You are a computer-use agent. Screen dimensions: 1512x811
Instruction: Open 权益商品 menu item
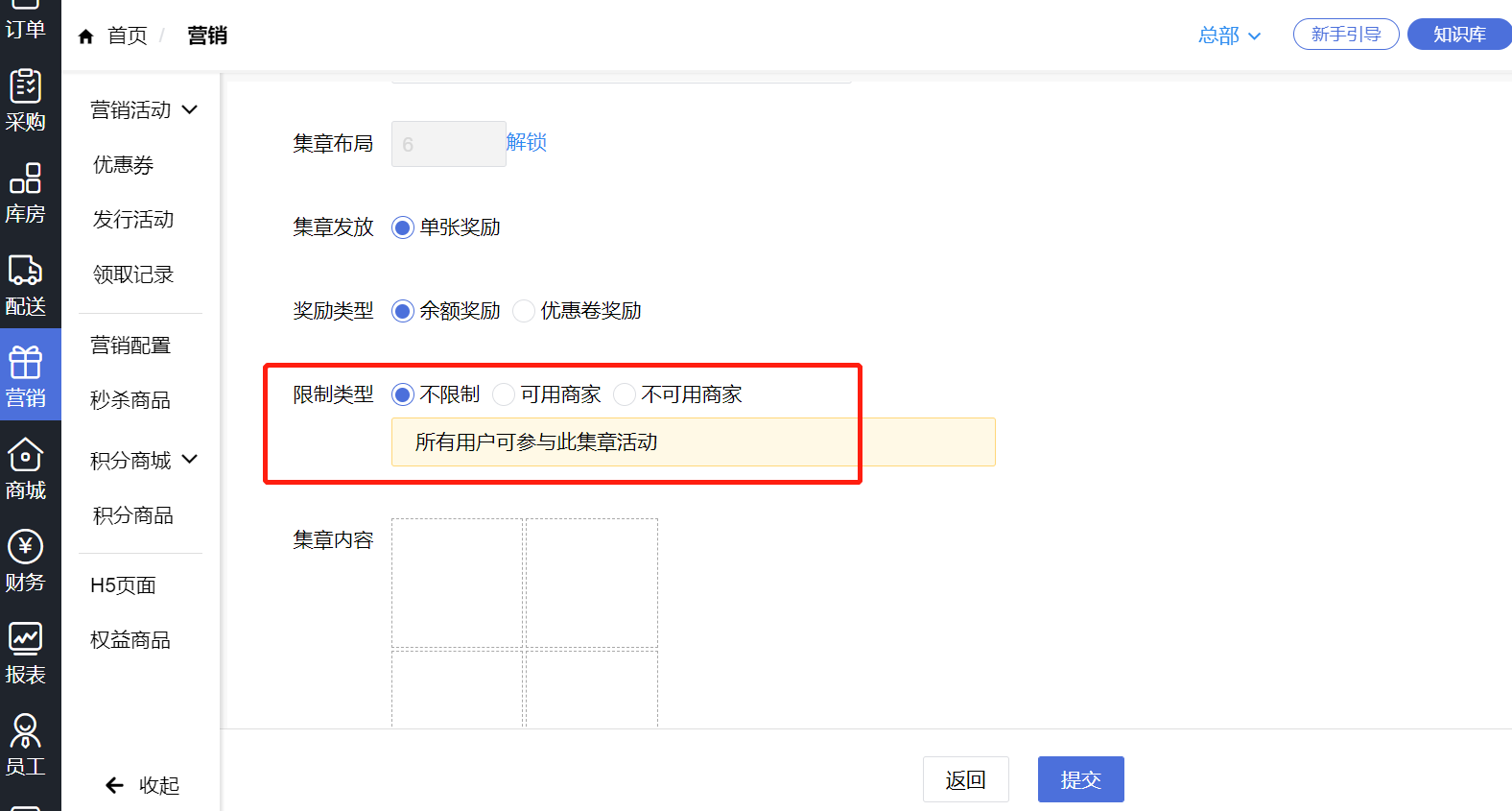coord(130,640)
